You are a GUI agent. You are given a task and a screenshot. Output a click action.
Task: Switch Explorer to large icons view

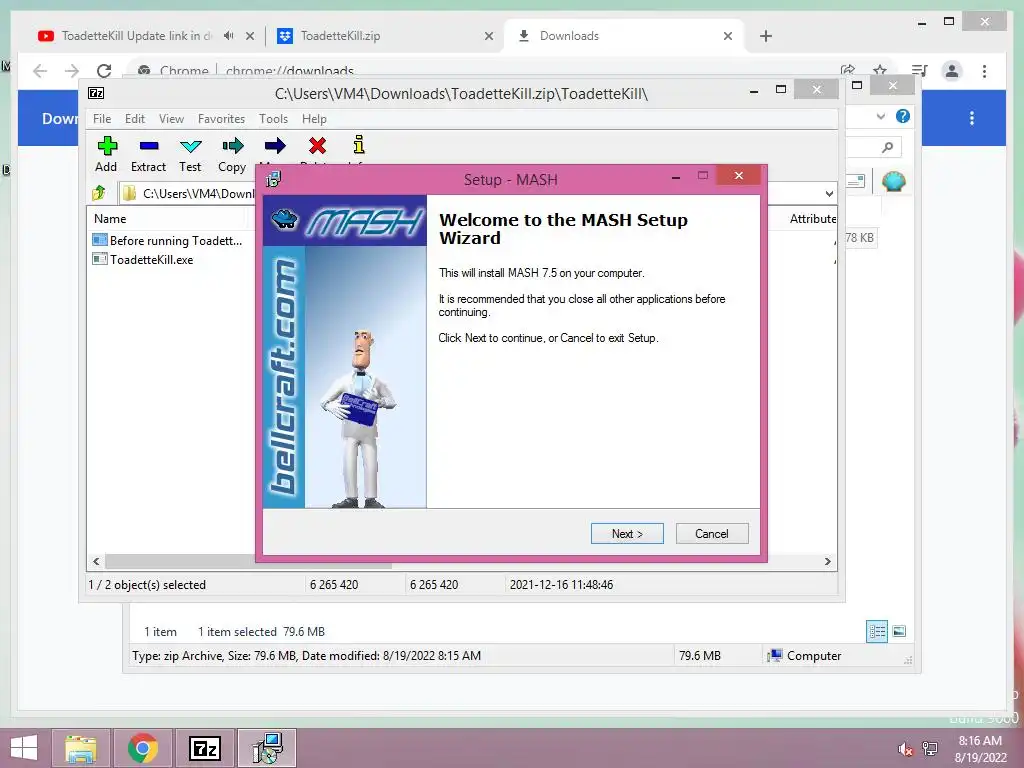click(x=899, y=631)
